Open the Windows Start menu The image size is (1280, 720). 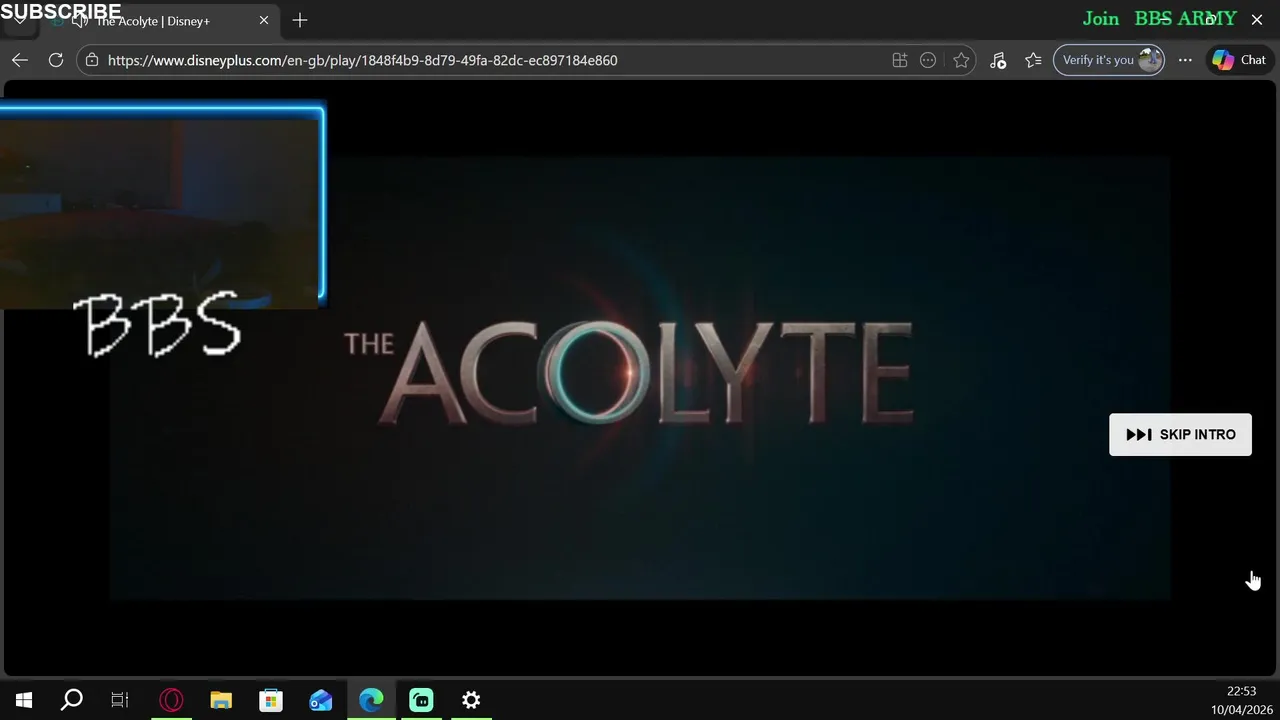coord(24,700)
